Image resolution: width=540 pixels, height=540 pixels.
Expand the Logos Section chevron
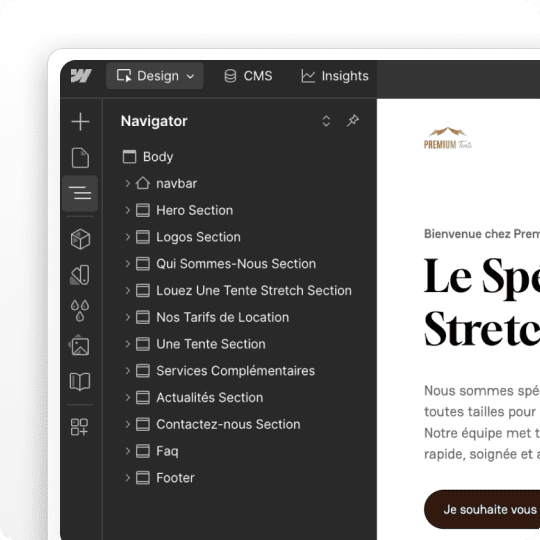tap(127, 237)
